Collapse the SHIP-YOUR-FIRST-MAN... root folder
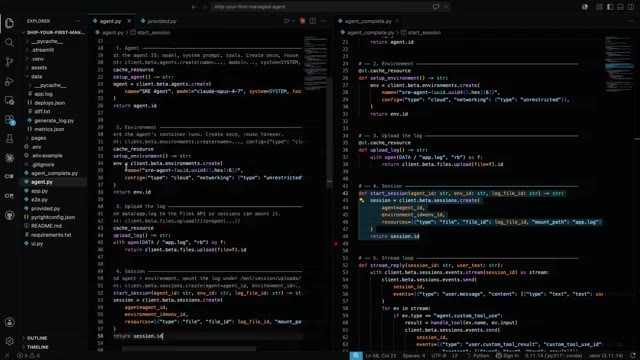The width and height of the screenshot is (640, 360). pos(54,32)
